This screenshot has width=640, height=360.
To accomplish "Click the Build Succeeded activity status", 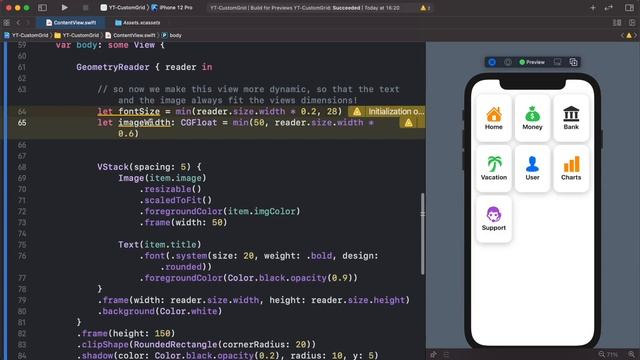I will click(x=304, y=8).
